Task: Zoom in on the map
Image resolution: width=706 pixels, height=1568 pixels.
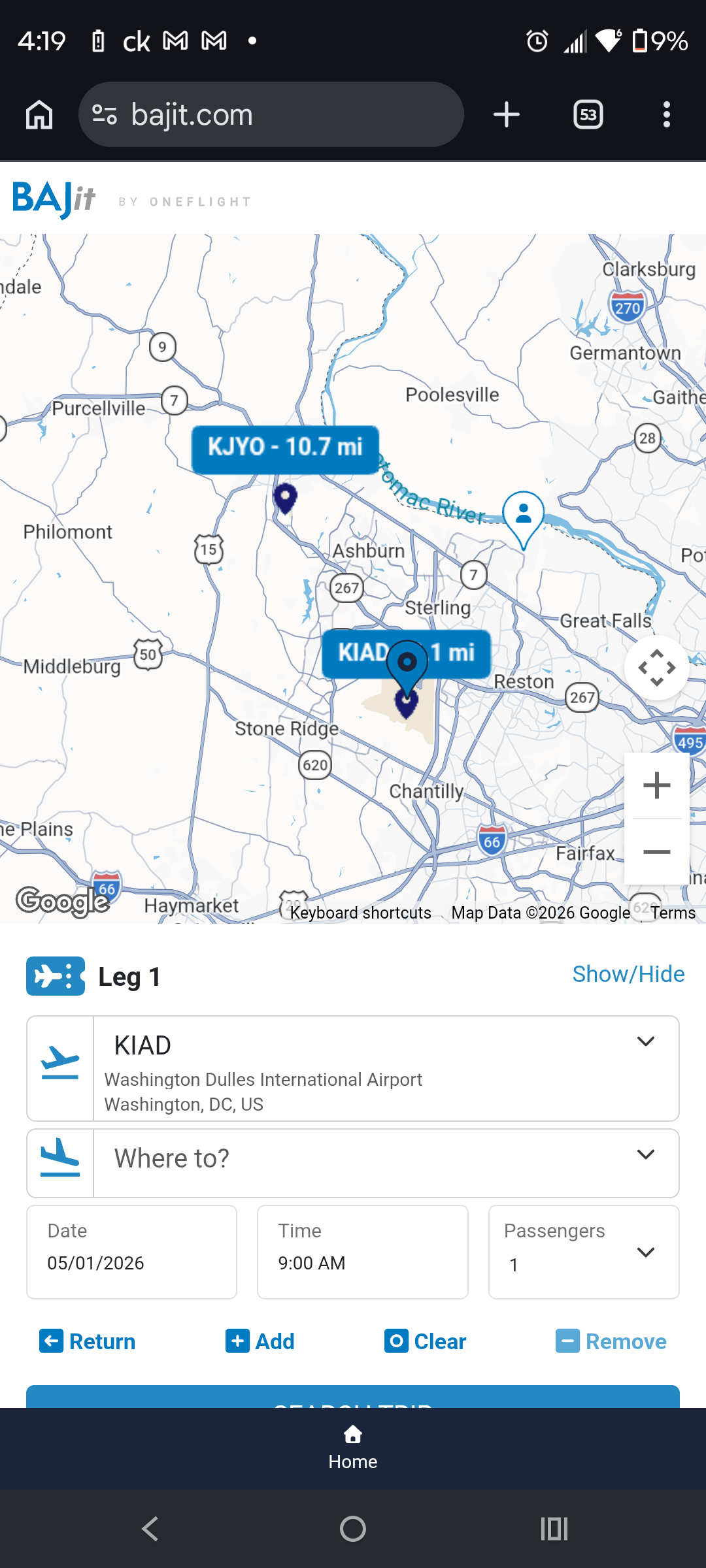Action: [x=656, y=785]
